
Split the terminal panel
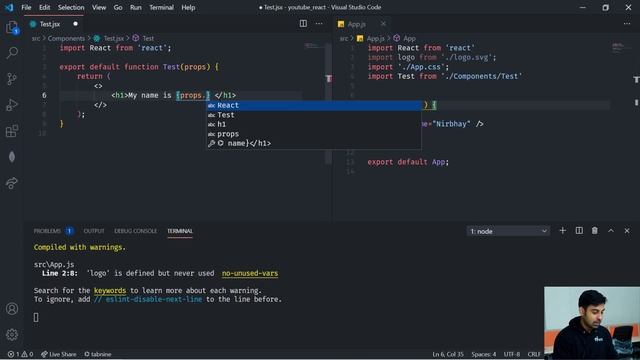579,231
